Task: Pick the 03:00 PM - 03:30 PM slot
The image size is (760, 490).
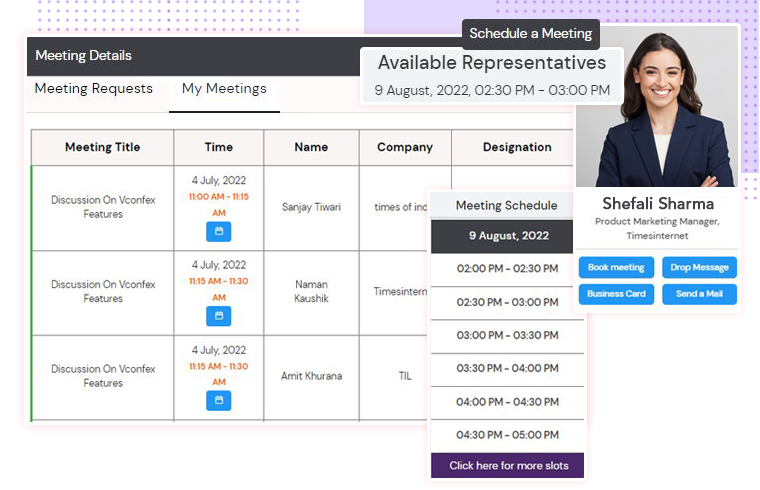Action: pyautogui.click(x=507, y=335)
